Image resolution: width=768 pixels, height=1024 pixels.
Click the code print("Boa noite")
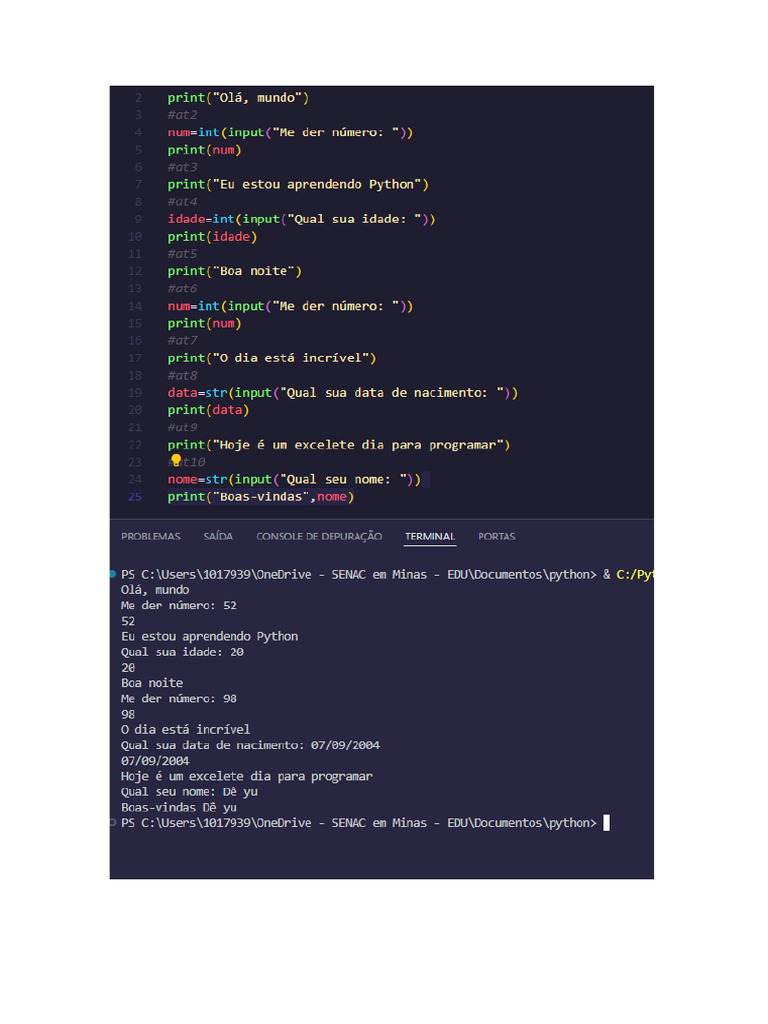point(234,271)
